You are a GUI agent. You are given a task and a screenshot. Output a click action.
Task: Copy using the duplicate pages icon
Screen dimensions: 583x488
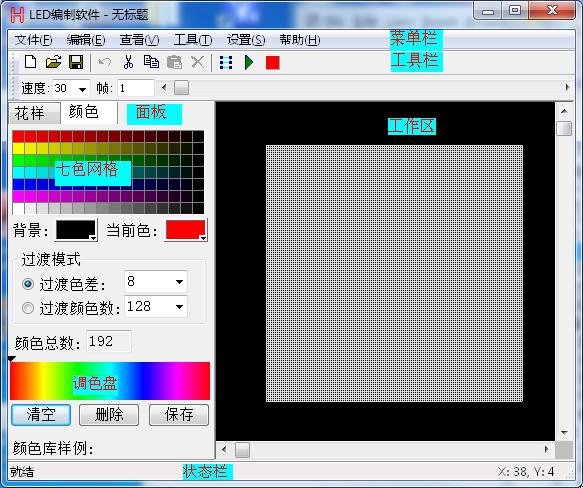tap(151, 62)
